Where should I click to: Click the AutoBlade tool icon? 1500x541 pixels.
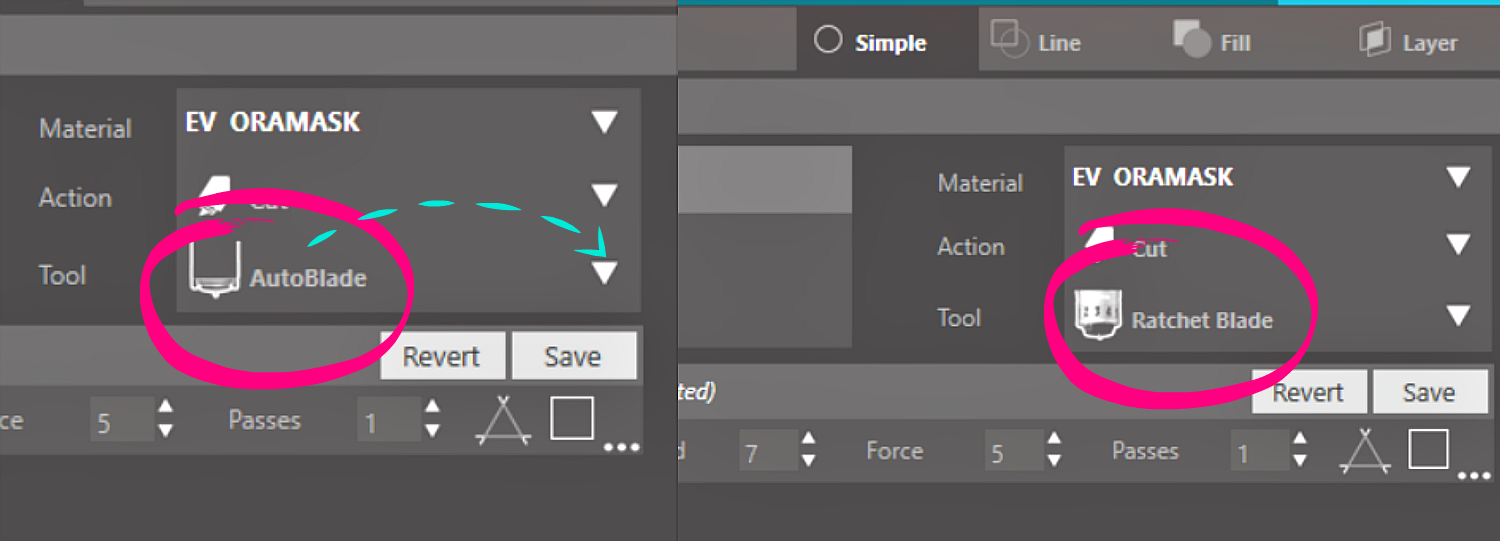coord(216,269)
